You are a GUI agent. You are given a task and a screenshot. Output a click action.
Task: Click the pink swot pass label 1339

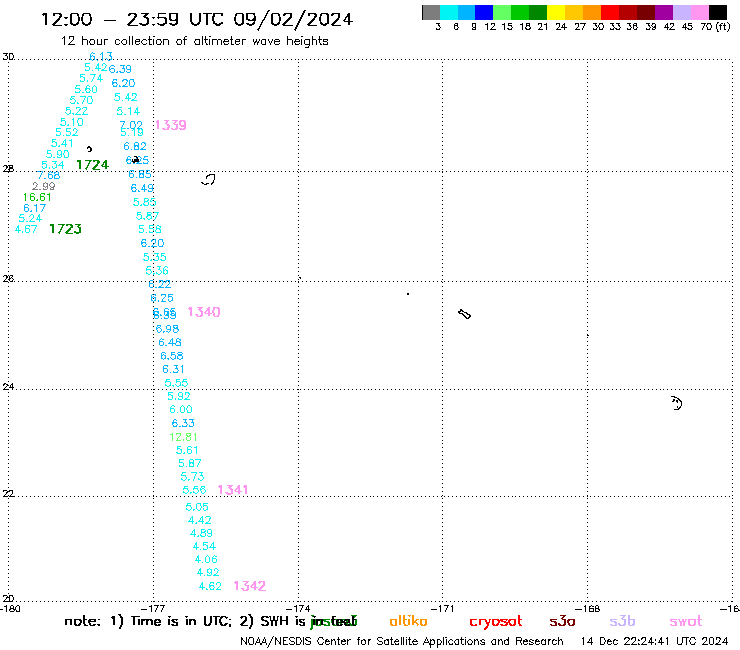click(171, 125)
